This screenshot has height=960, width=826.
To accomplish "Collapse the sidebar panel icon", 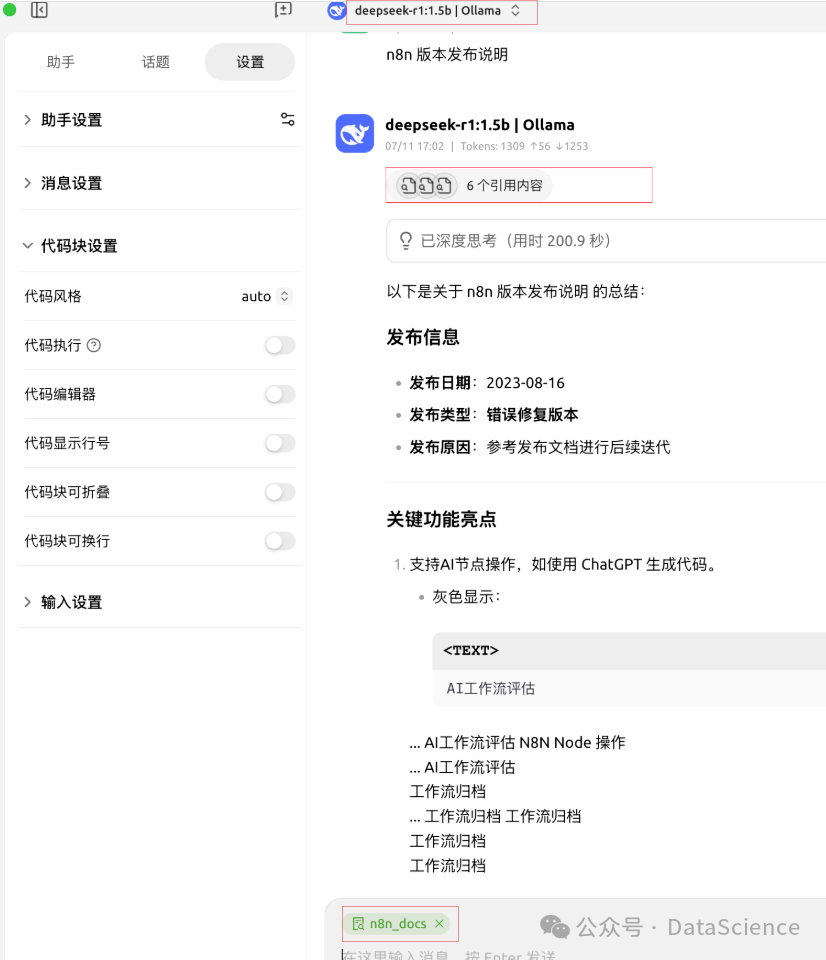I will 39,10.
